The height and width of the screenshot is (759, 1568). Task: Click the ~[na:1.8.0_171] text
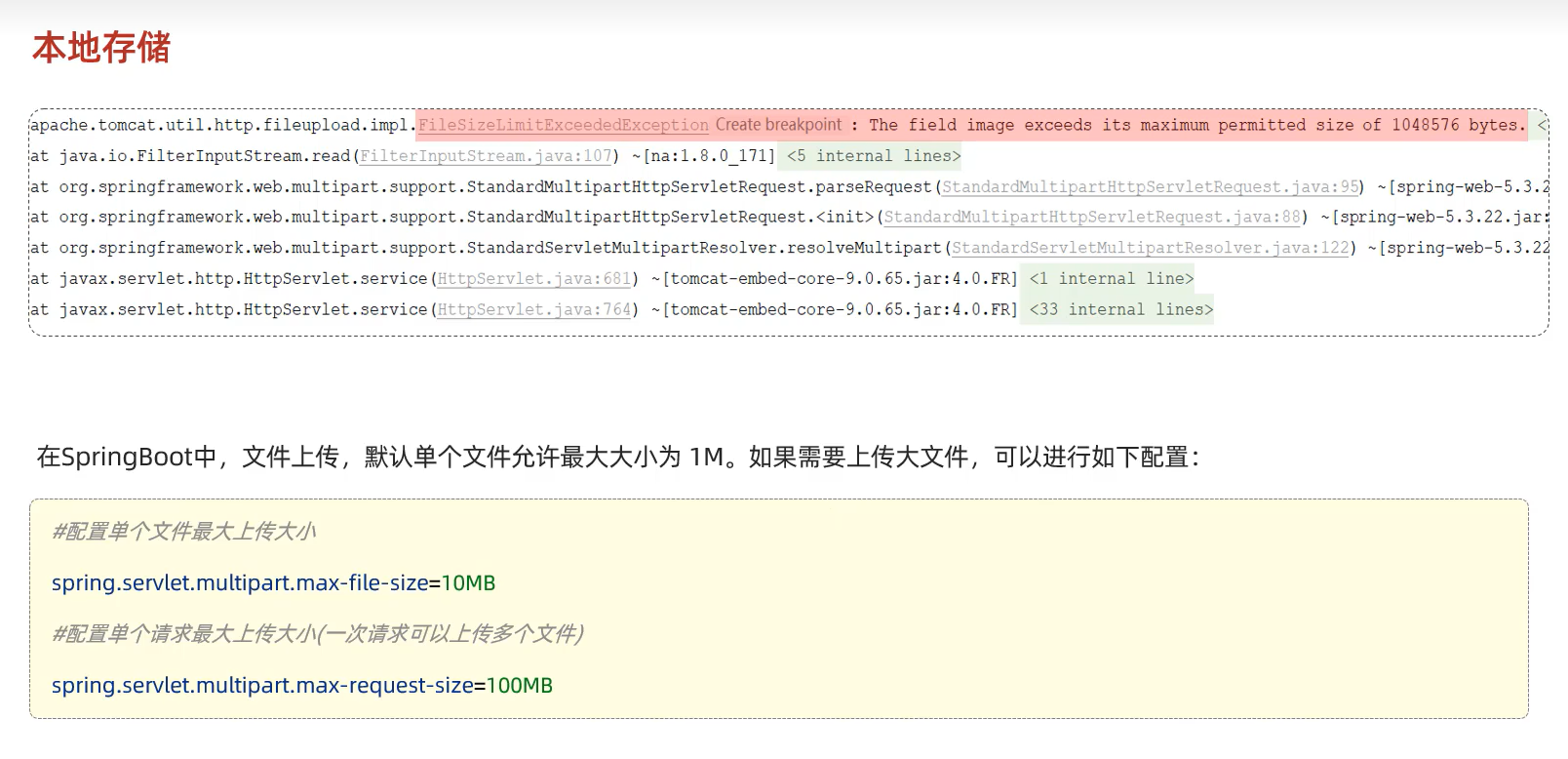pos(704,156)
